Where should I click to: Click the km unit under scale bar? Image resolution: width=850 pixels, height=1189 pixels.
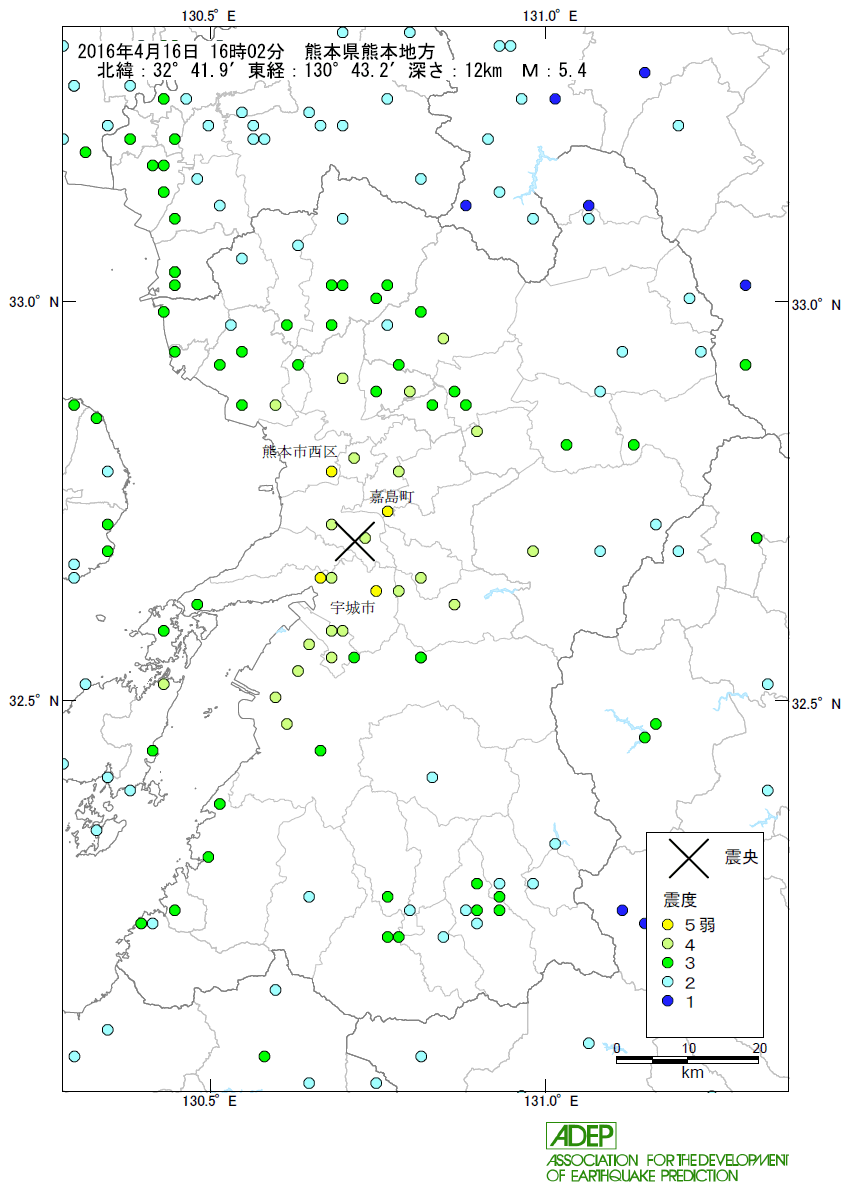(692, 1073)
